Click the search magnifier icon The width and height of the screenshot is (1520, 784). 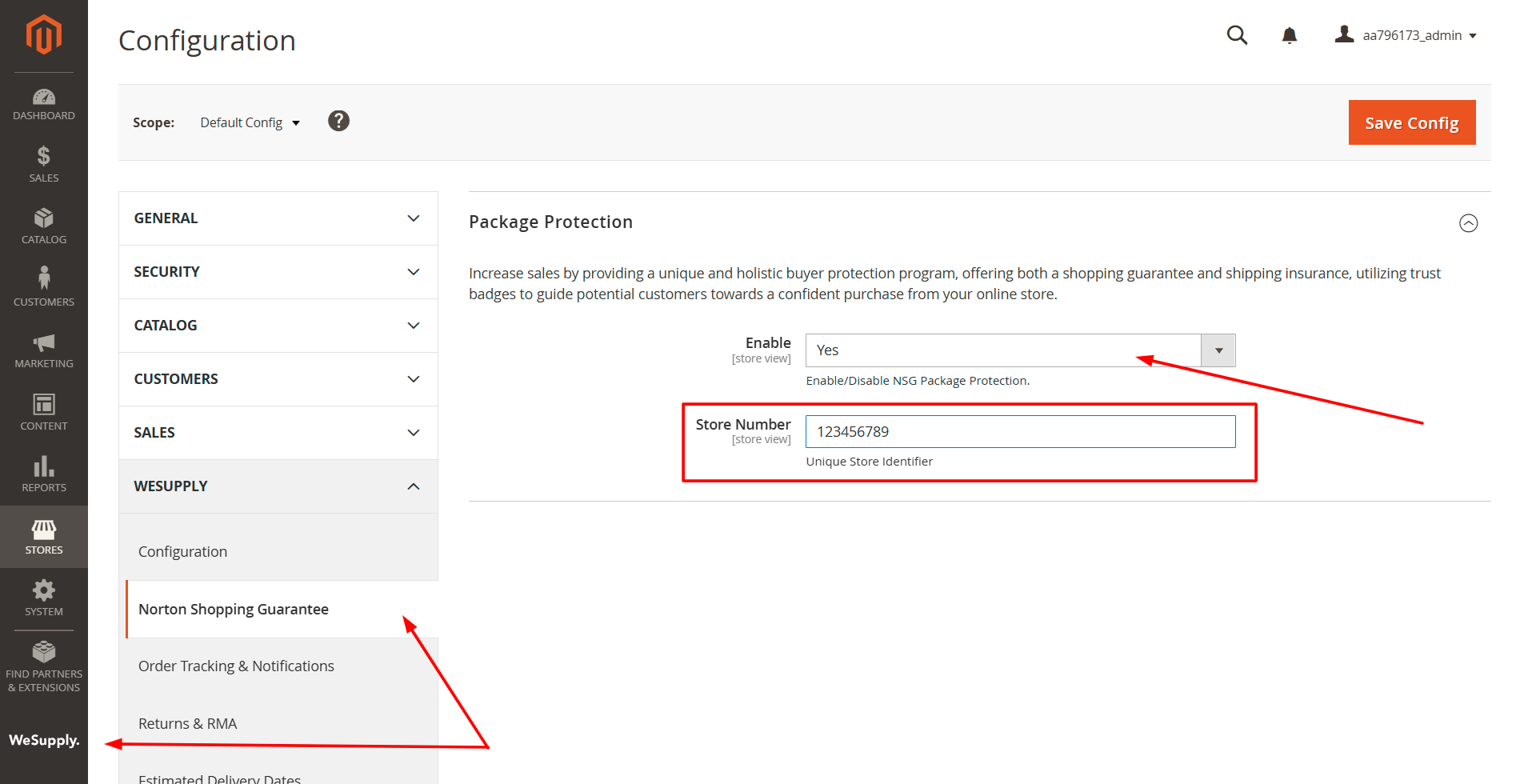pos(1237,35)
